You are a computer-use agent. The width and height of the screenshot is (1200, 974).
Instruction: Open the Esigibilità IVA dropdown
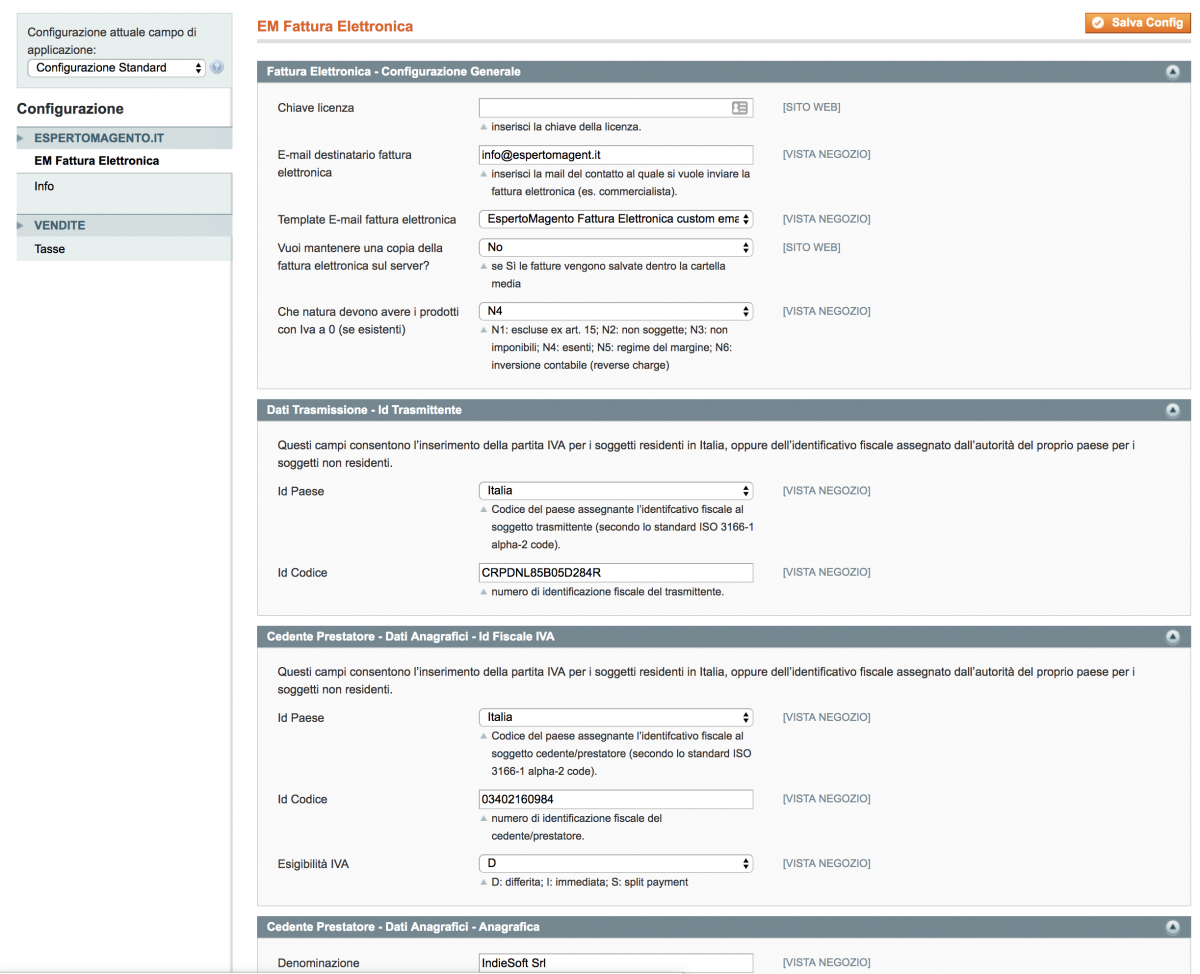[615, 863]
